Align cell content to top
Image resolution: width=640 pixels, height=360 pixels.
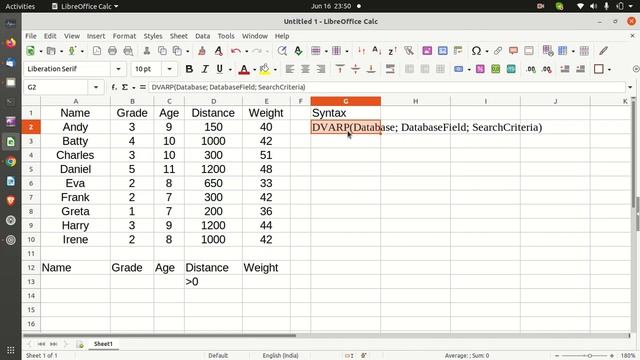coord(340,69)
